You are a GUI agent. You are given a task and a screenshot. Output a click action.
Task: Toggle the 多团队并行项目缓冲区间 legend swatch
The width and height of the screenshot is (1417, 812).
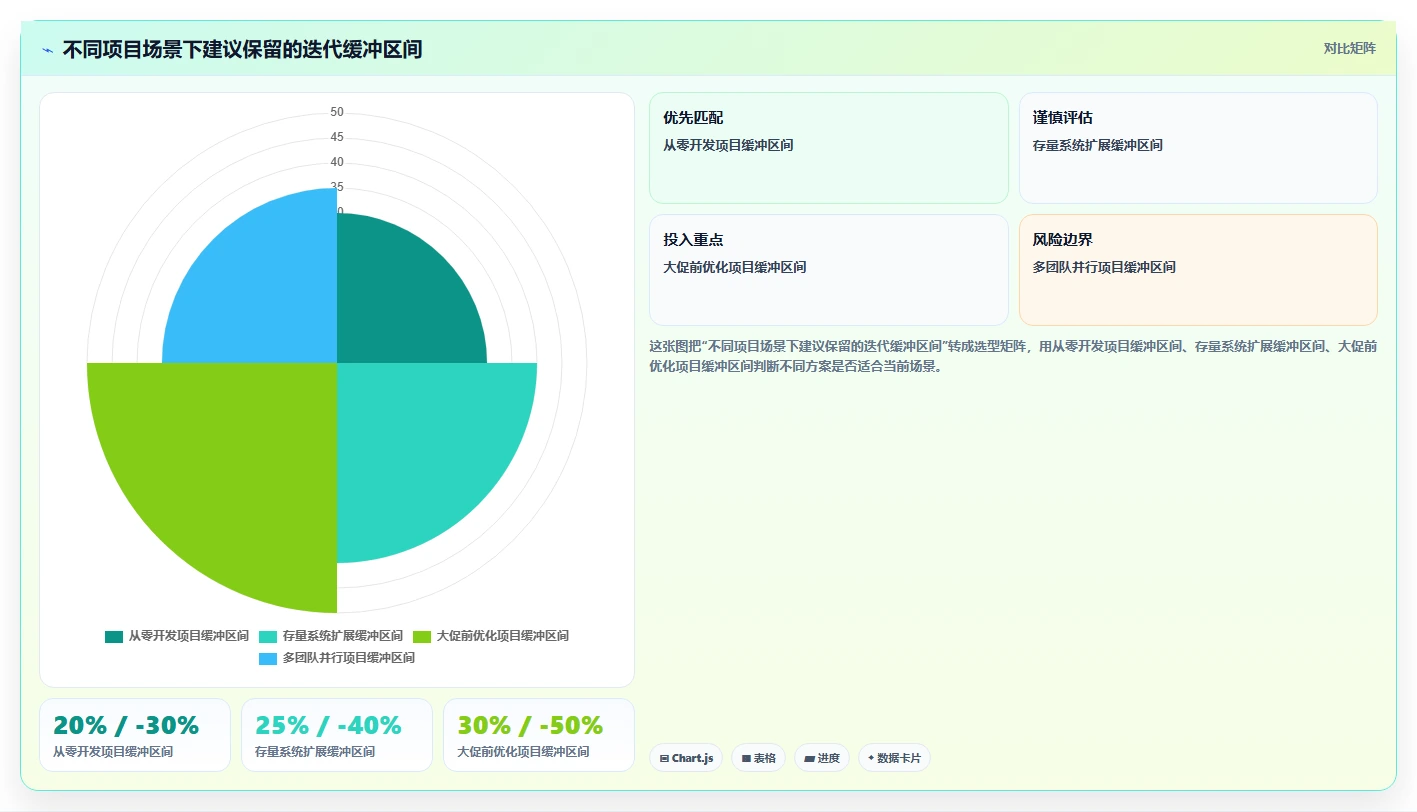(267, 658)
